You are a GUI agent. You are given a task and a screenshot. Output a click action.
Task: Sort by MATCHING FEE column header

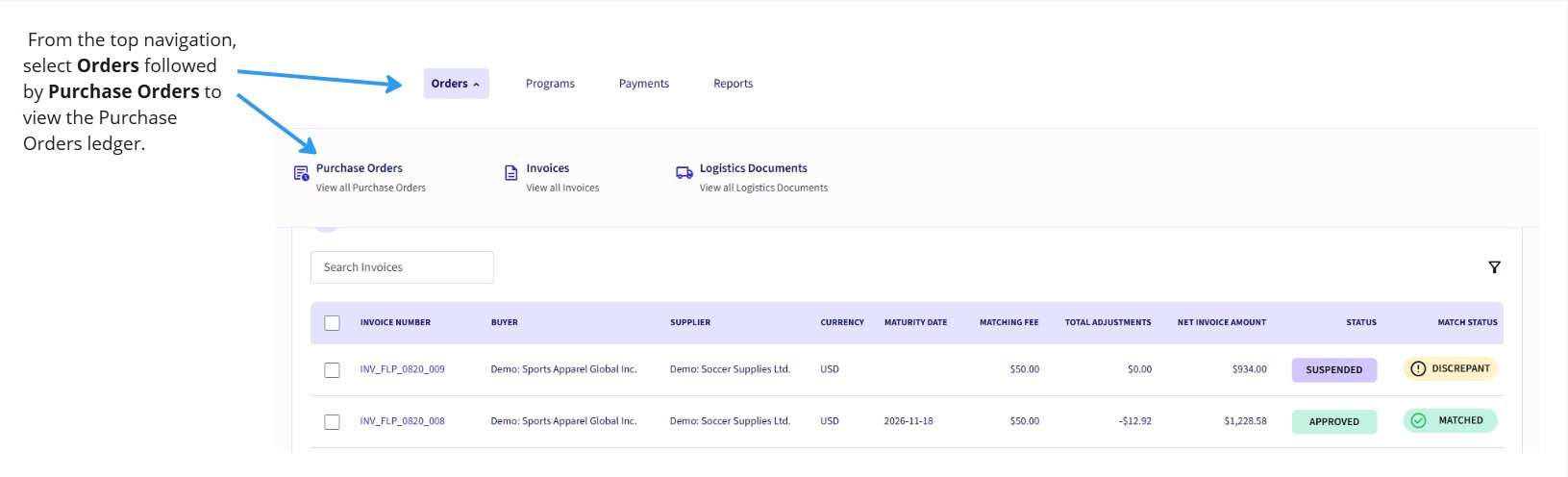coord(1009,323)
